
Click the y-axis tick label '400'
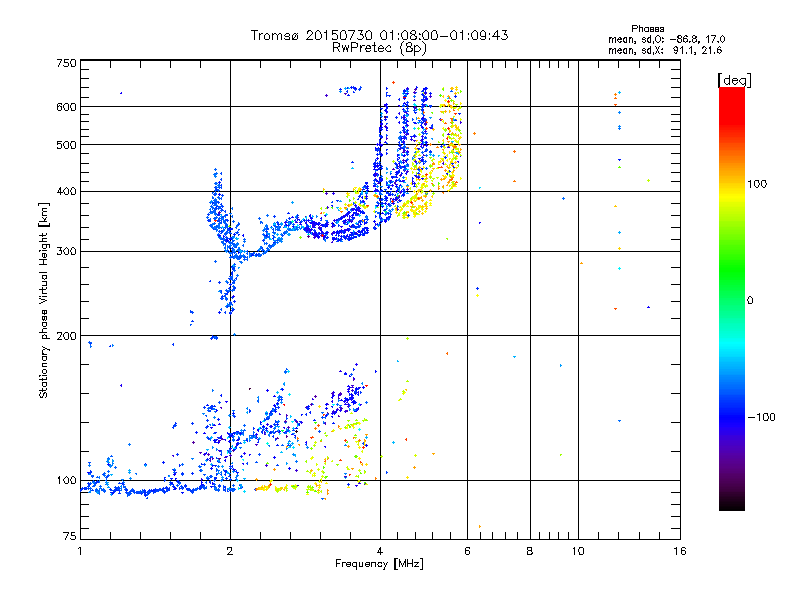(x=66, y=191)
